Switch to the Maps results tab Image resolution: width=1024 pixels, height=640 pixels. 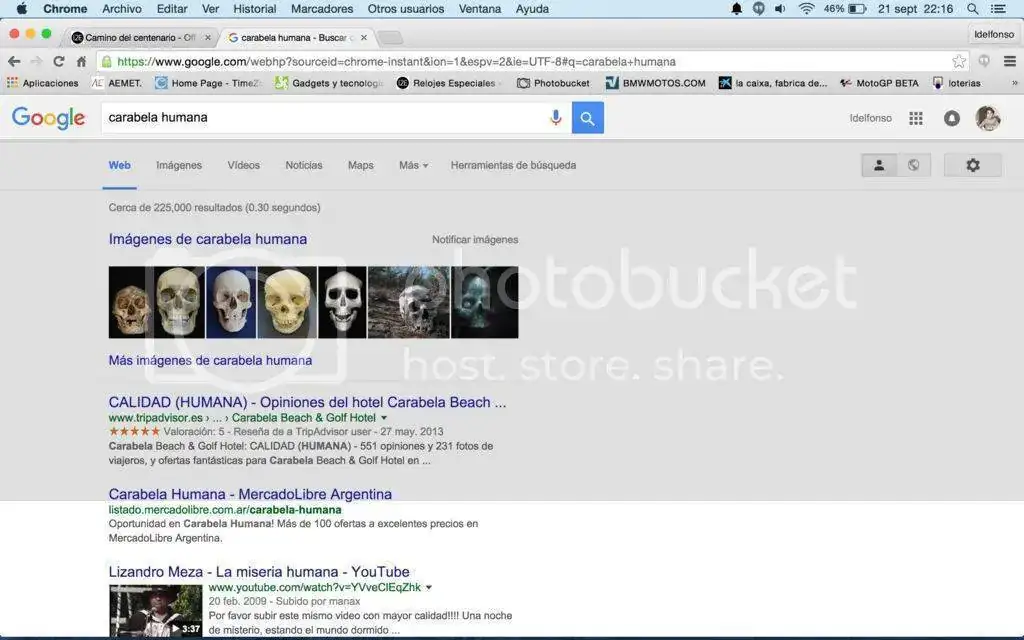pos(360,165)
